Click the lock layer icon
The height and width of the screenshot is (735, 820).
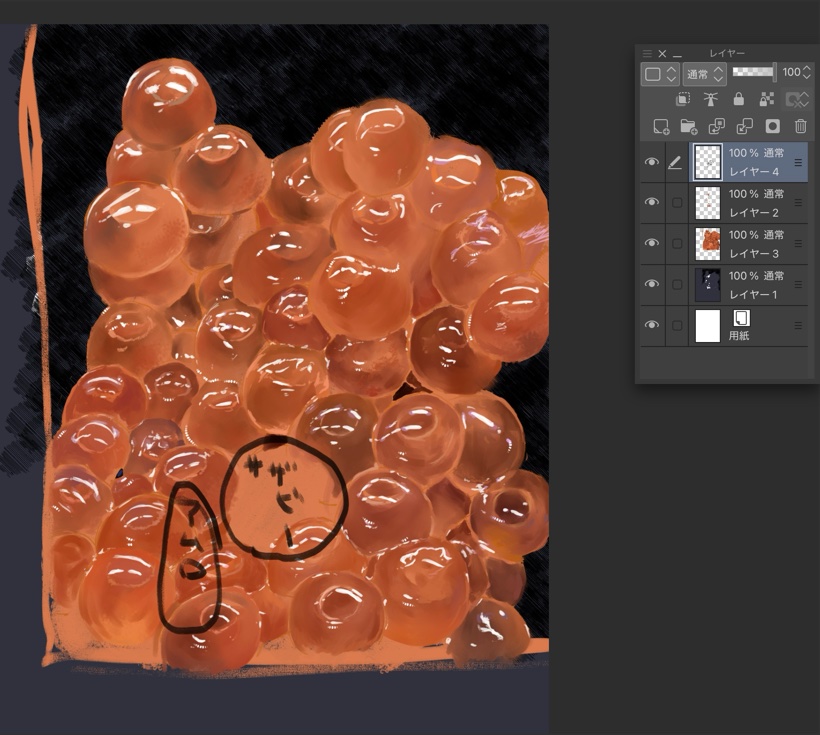(x=738, y=99)
